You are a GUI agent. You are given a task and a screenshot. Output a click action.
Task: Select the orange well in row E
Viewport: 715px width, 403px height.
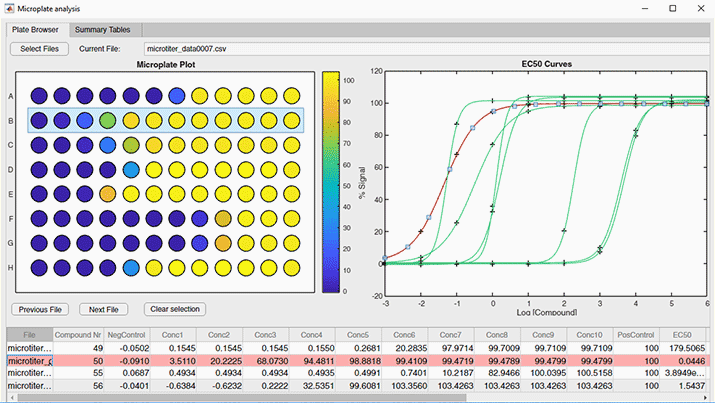point(108,193)
